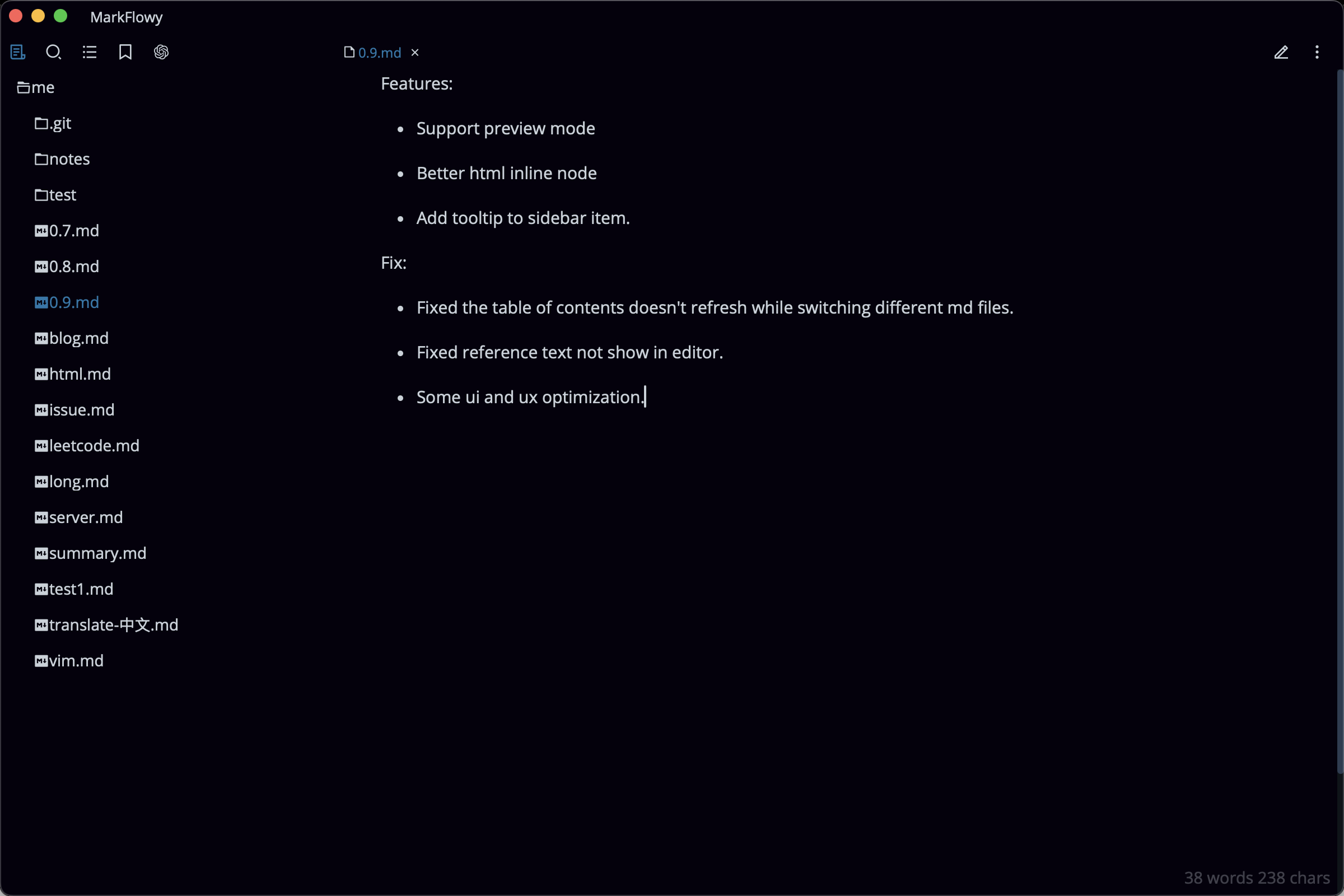Open the more options icon top right
The width and height of the screenshot is (1344, 896).
click(1319, 52)
